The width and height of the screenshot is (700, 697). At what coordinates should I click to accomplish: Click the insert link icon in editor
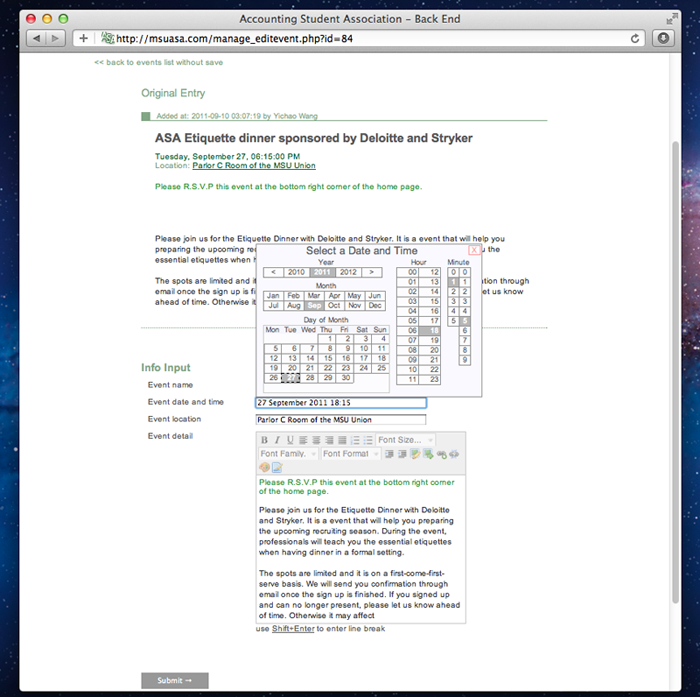coord(441,454)
